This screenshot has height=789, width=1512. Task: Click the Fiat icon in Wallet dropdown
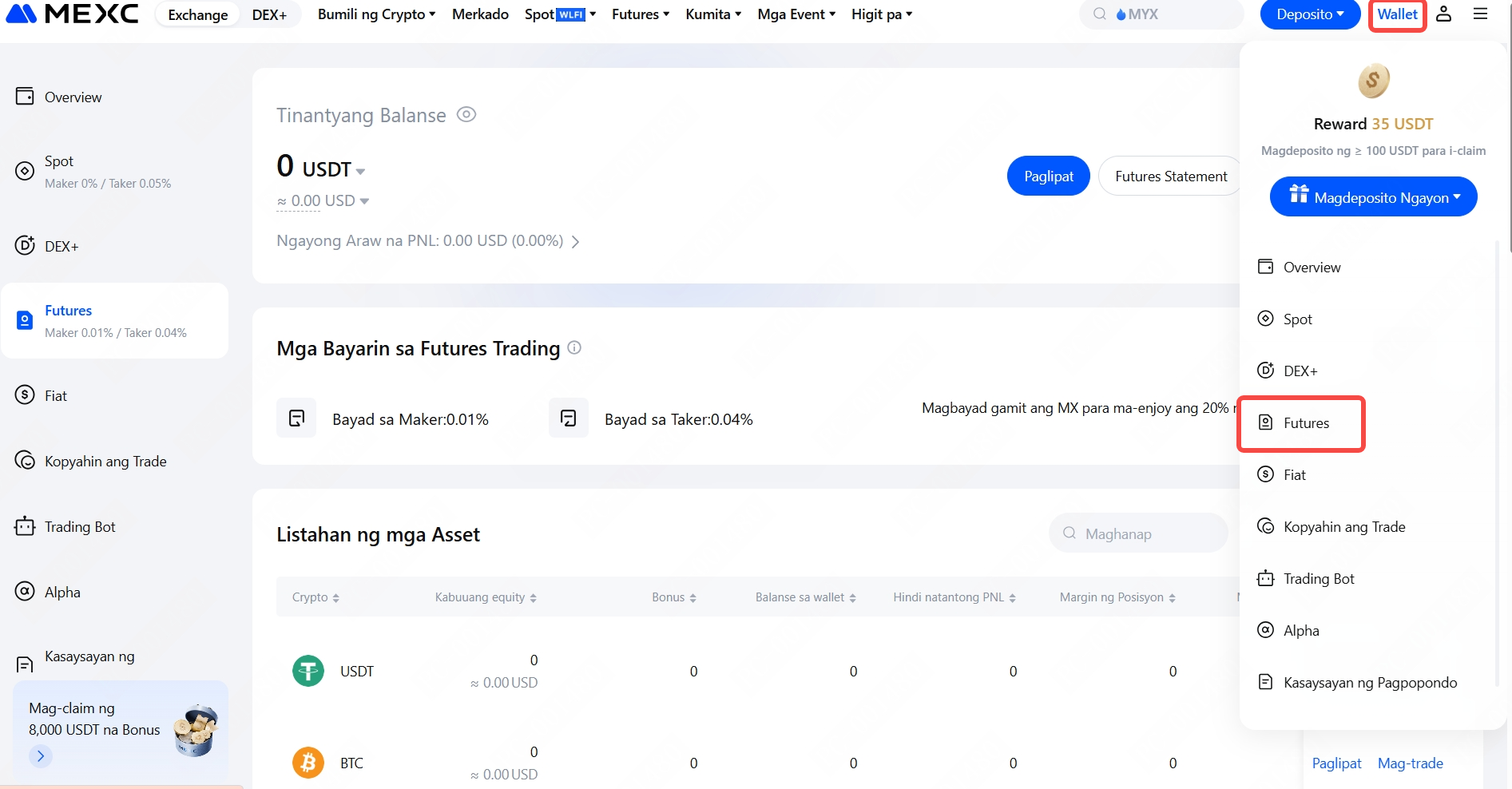[1265, 474]
